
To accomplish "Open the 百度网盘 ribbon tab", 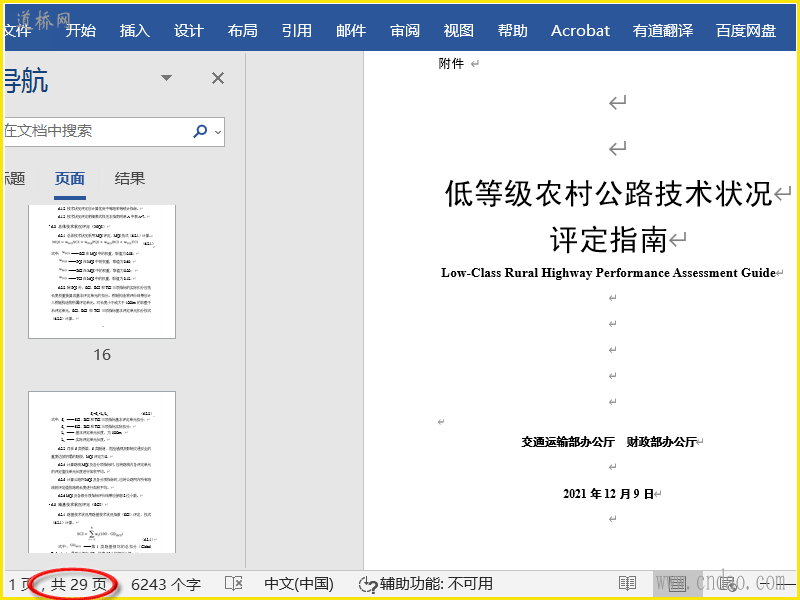I will tap(746, 31).
